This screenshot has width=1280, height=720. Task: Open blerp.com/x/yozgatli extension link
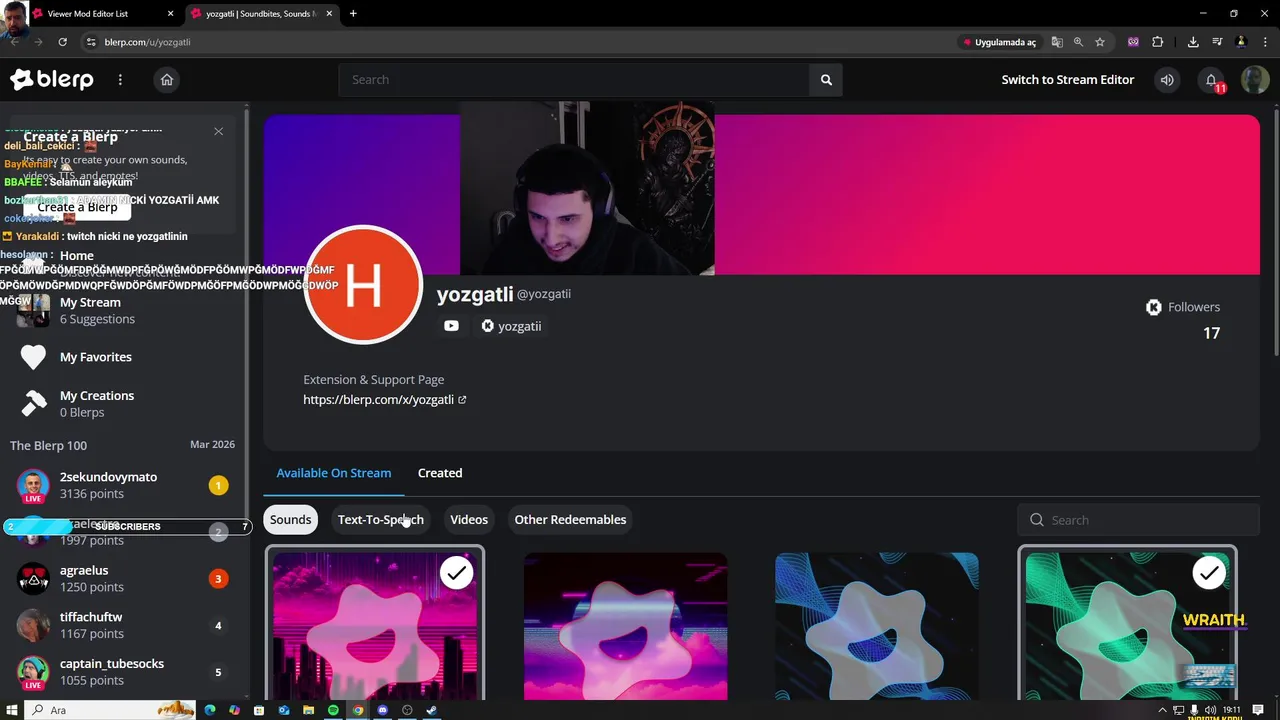[x=385, y=400]
